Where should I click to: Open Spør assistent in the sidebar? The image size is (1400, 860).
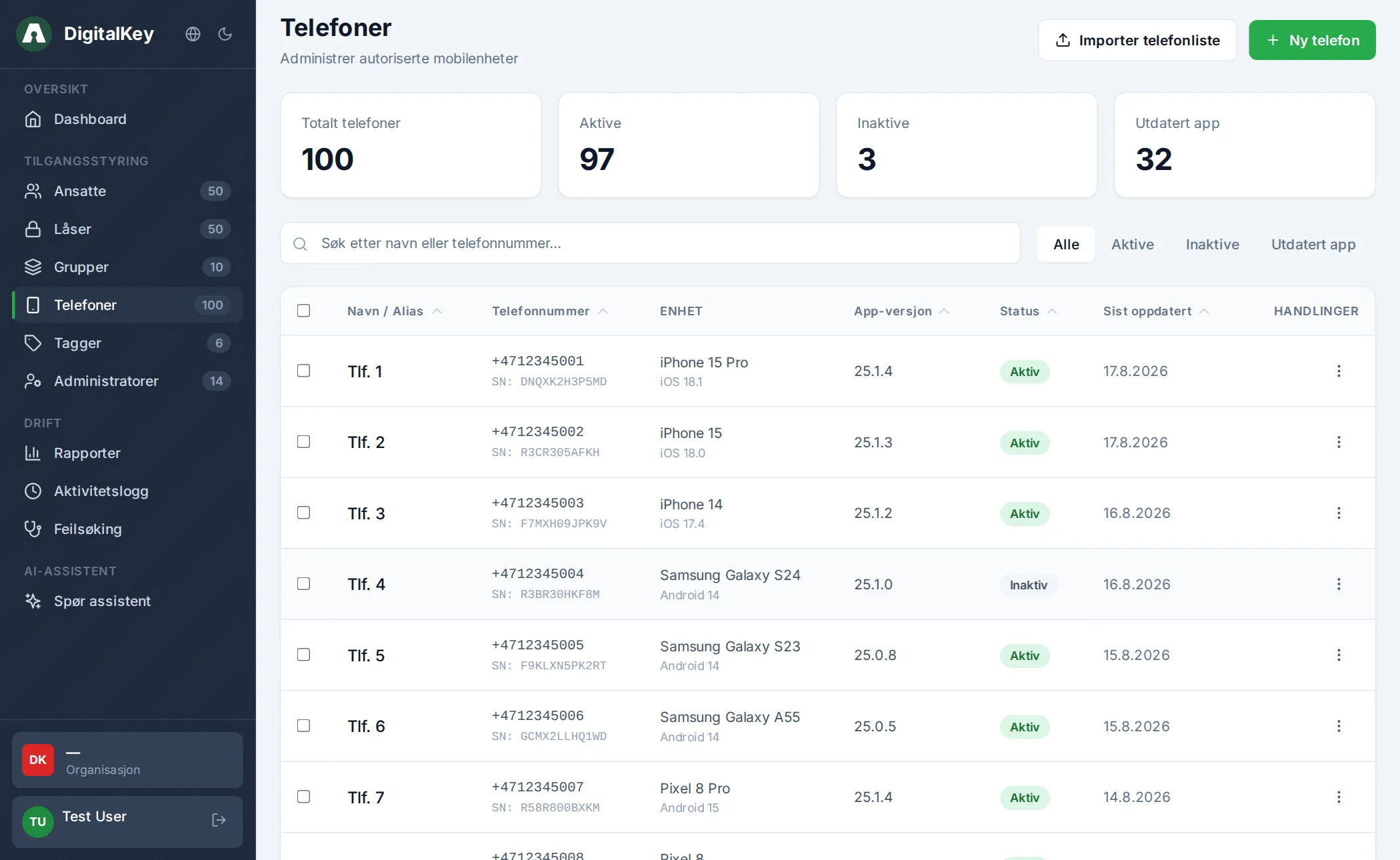pos(127,601)
